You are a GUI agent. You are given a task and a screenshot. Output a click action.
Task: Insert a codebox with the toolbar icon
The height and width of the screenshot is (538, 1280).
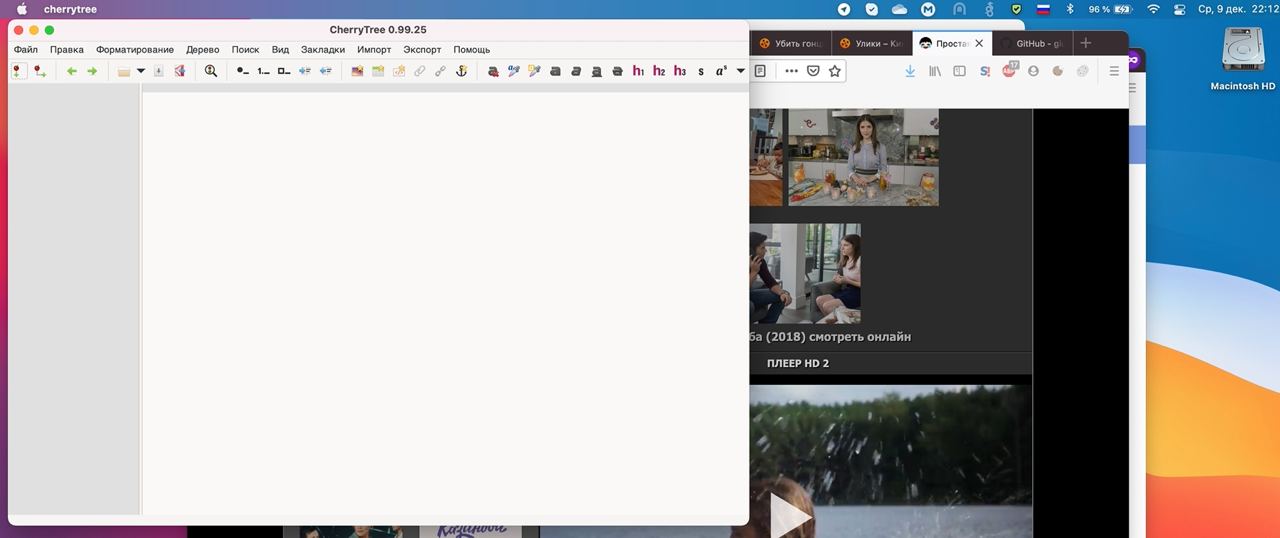tap(399, 71)
